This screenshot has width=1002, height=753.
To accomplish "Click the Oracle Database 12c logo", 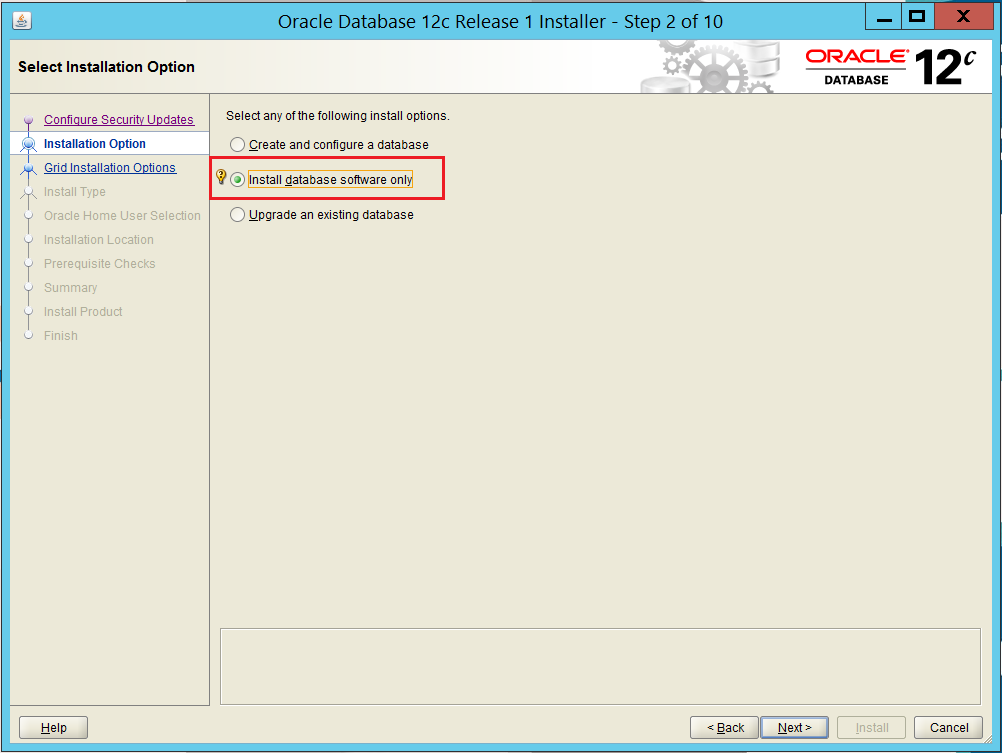I will pos(890,66).
